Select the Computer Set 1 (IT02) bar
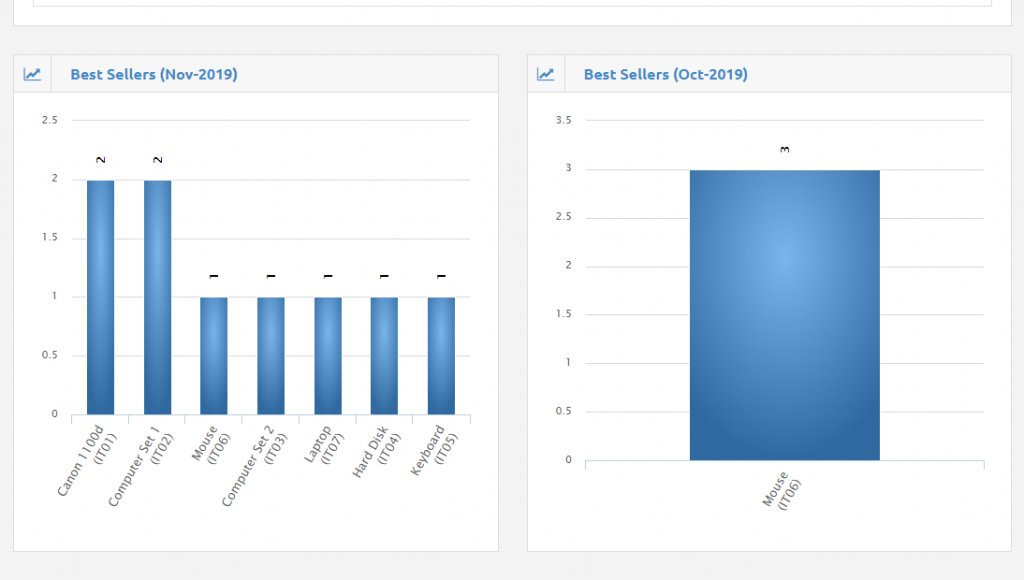Image resolution: width=1024 pixels, height=580 pixels. pyautogui.click(x=157, y=297)
